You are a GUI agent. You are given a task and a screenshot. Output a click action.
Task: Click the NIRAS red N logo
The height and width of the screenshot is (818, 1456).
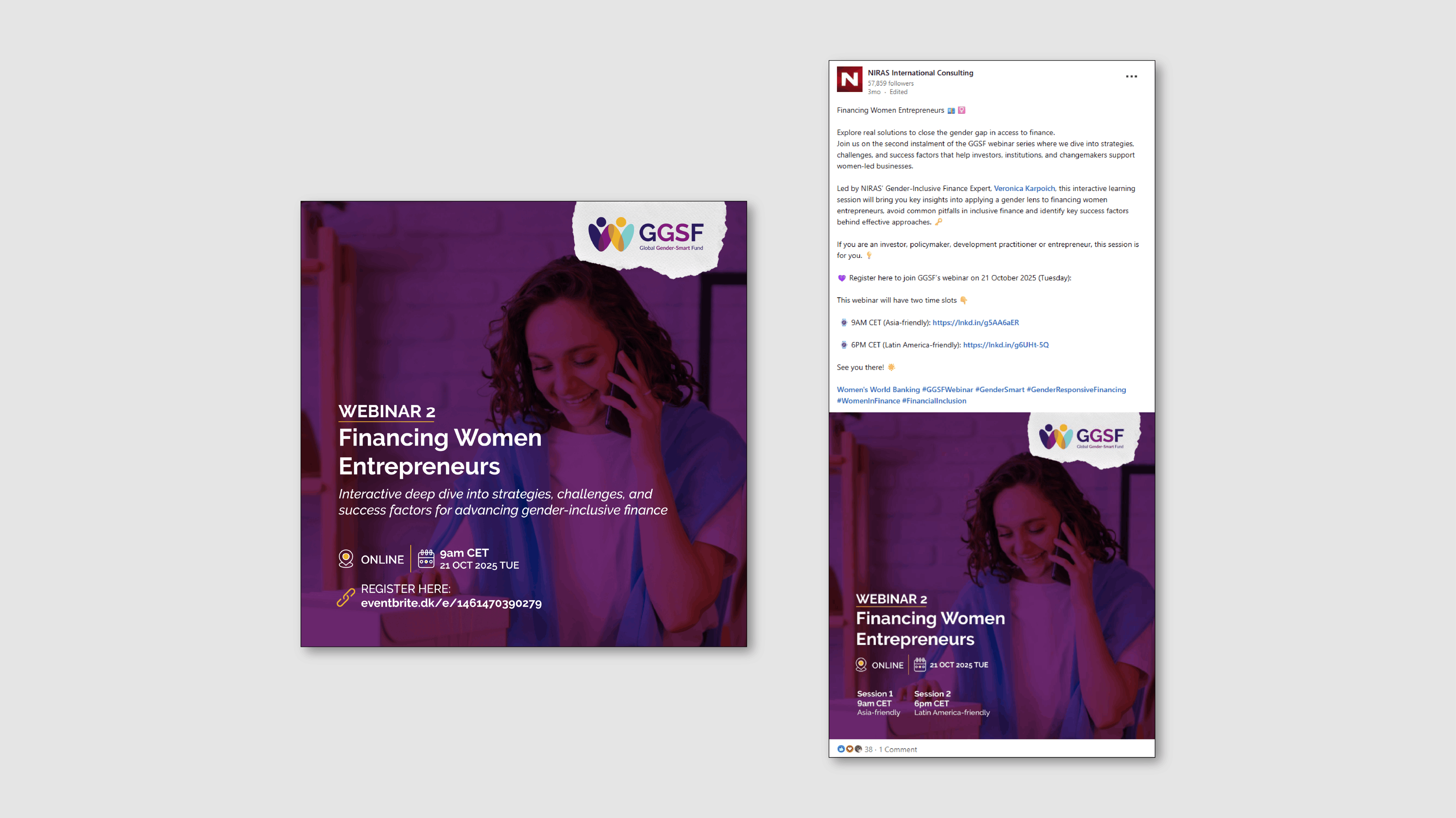point(849,80)
